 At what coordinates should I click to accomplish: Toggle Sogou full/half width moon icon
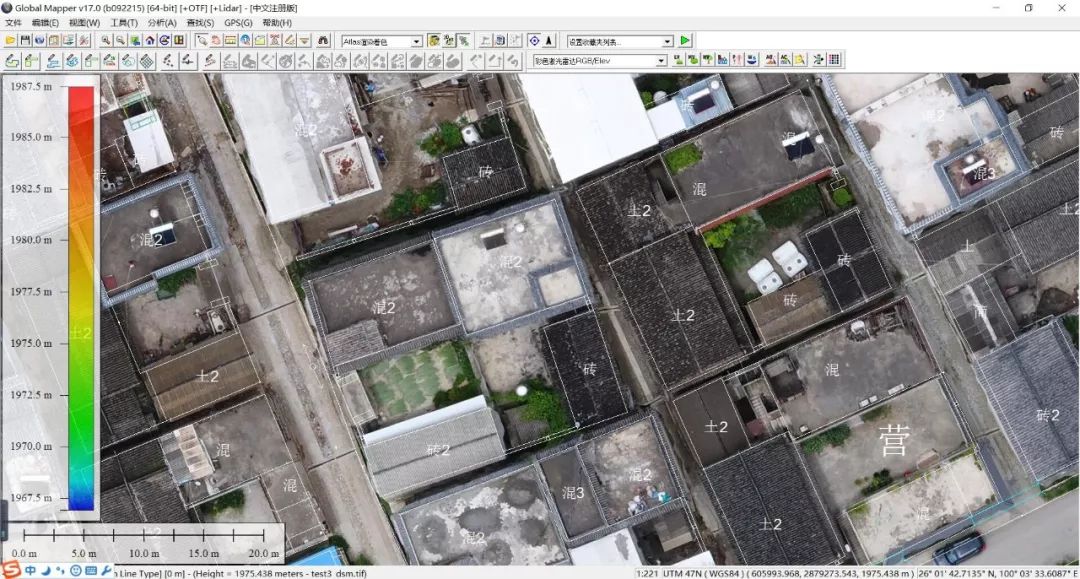[45, 571]
